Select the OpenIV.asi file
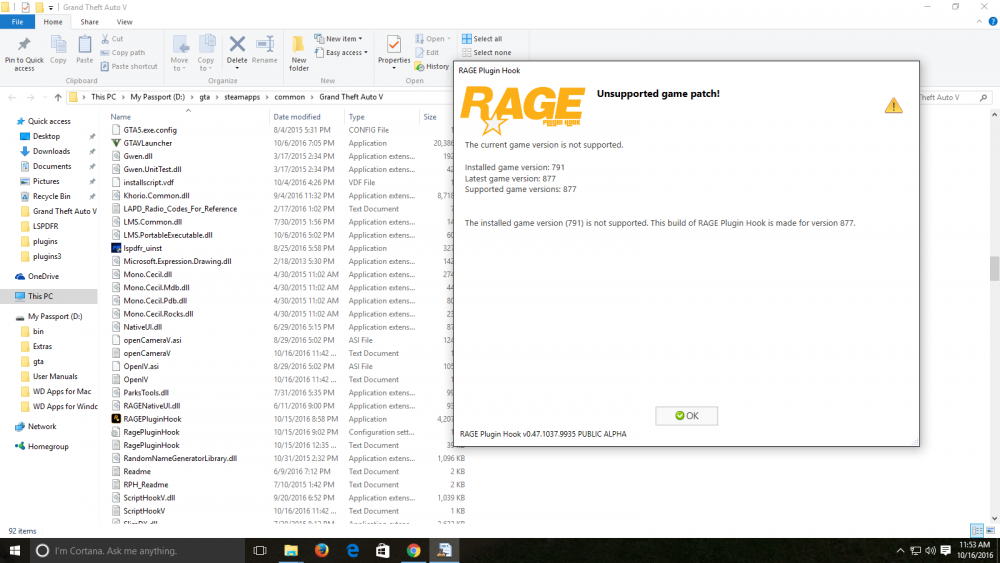 coord(140,367)
